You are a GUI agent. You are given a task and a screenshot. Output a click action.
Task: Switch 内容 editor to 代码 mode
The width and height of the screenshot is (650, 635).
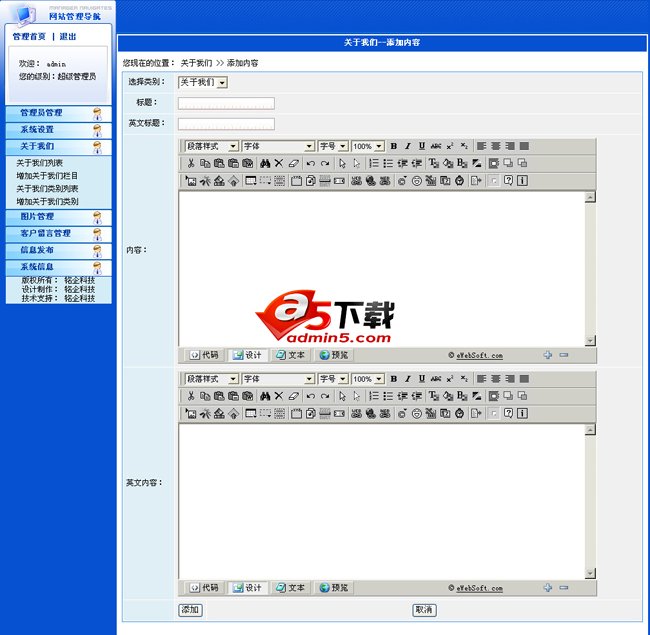coord(204,355)
